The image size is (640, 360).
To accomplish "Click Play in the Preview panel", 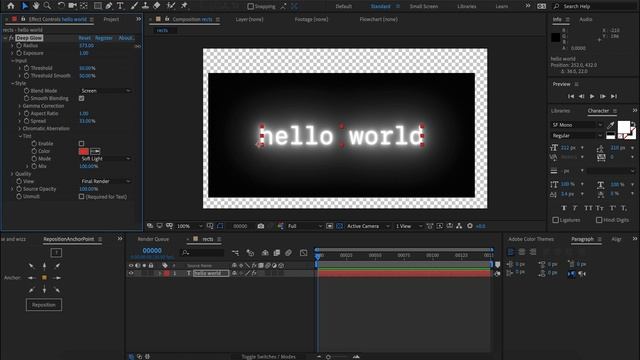I will [x=592, y=96].
